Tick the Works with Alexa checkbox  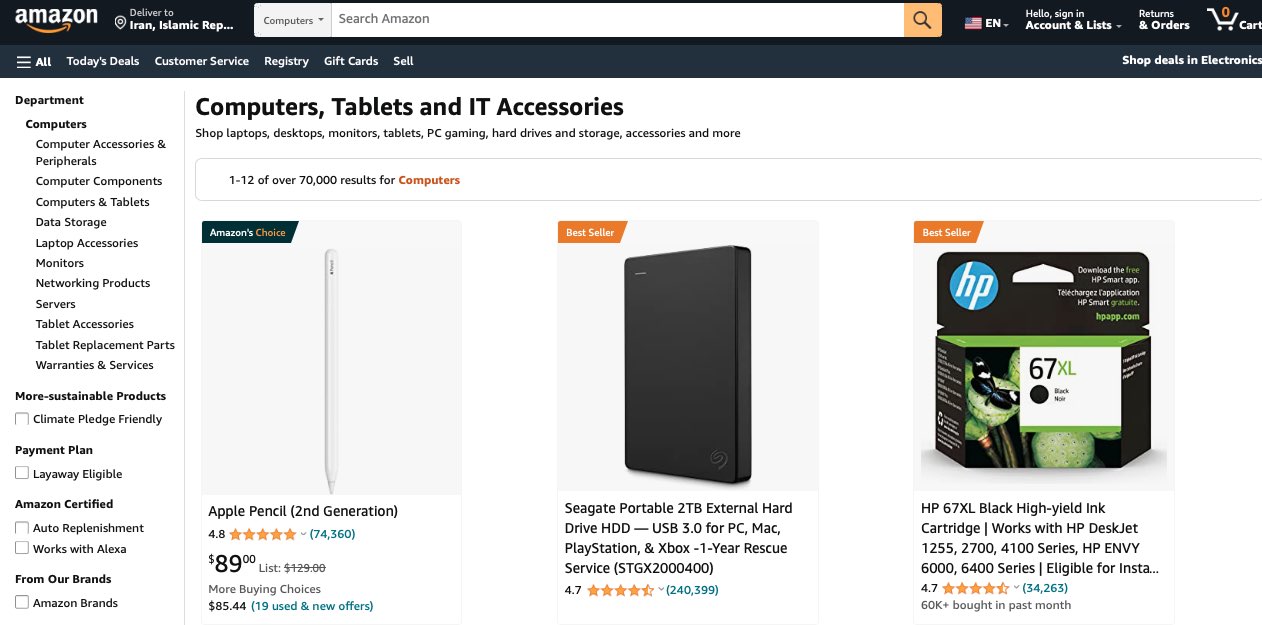(x=22, y=548)
